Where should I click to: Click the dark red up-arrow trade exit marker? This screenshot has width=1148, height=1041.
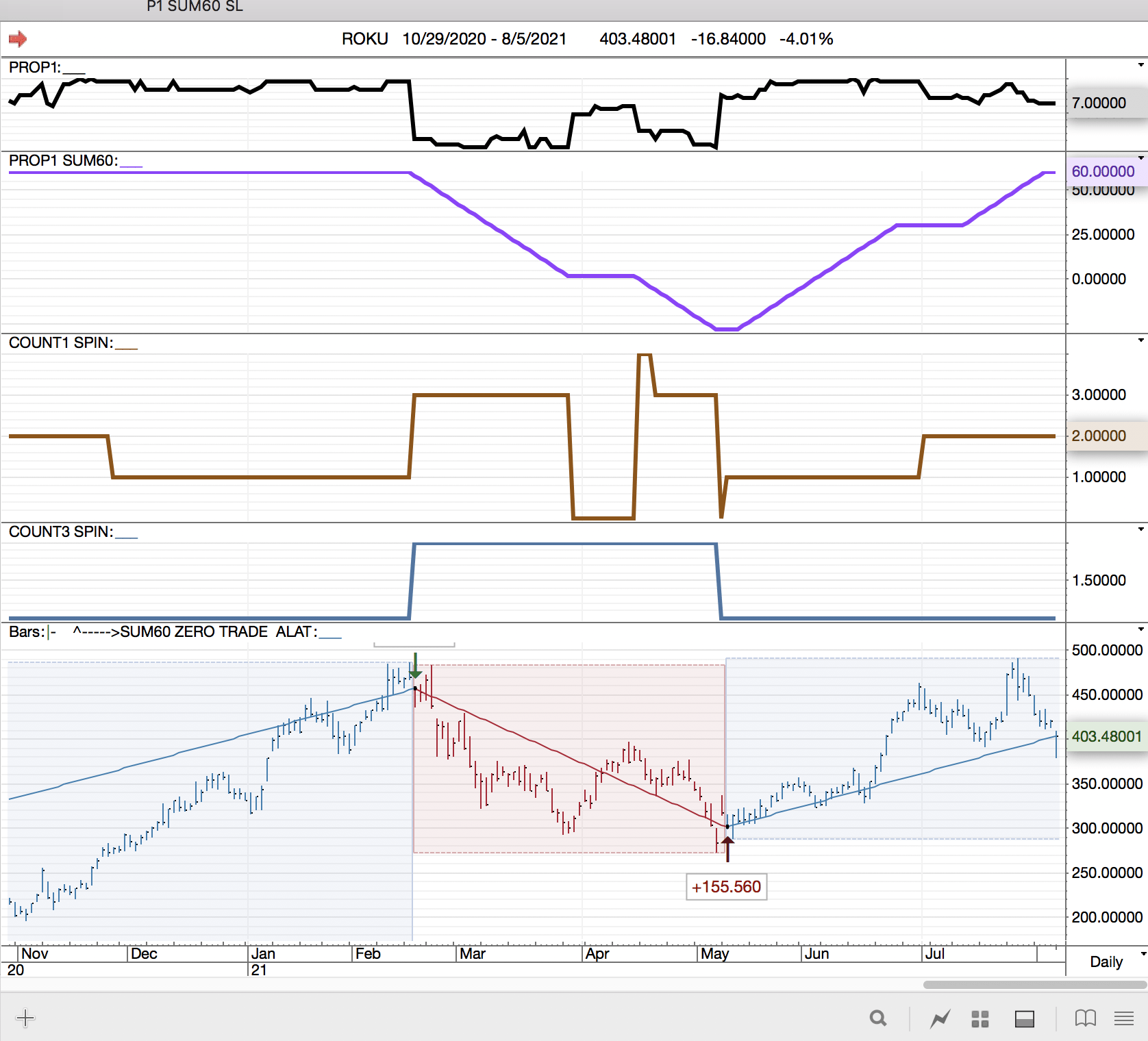tap(727, 849)
